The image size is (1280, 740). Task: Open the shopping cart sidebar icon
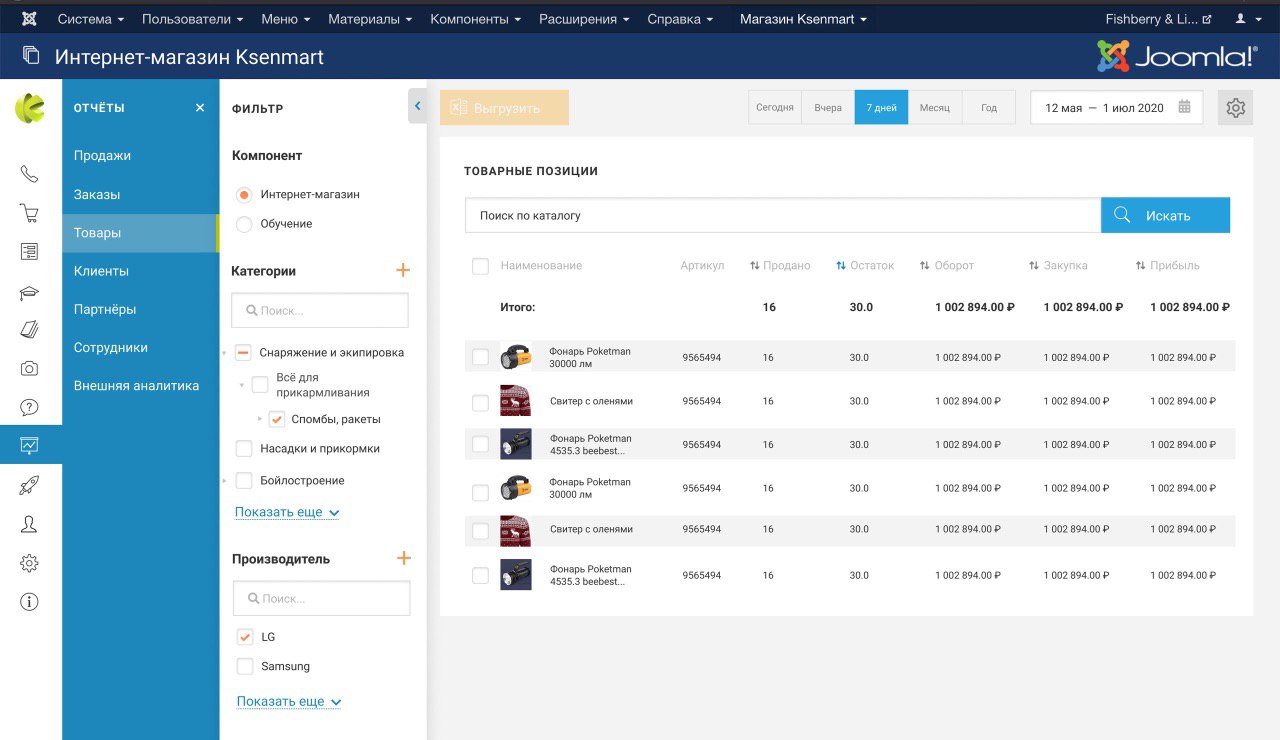click(x=30, y=213)
